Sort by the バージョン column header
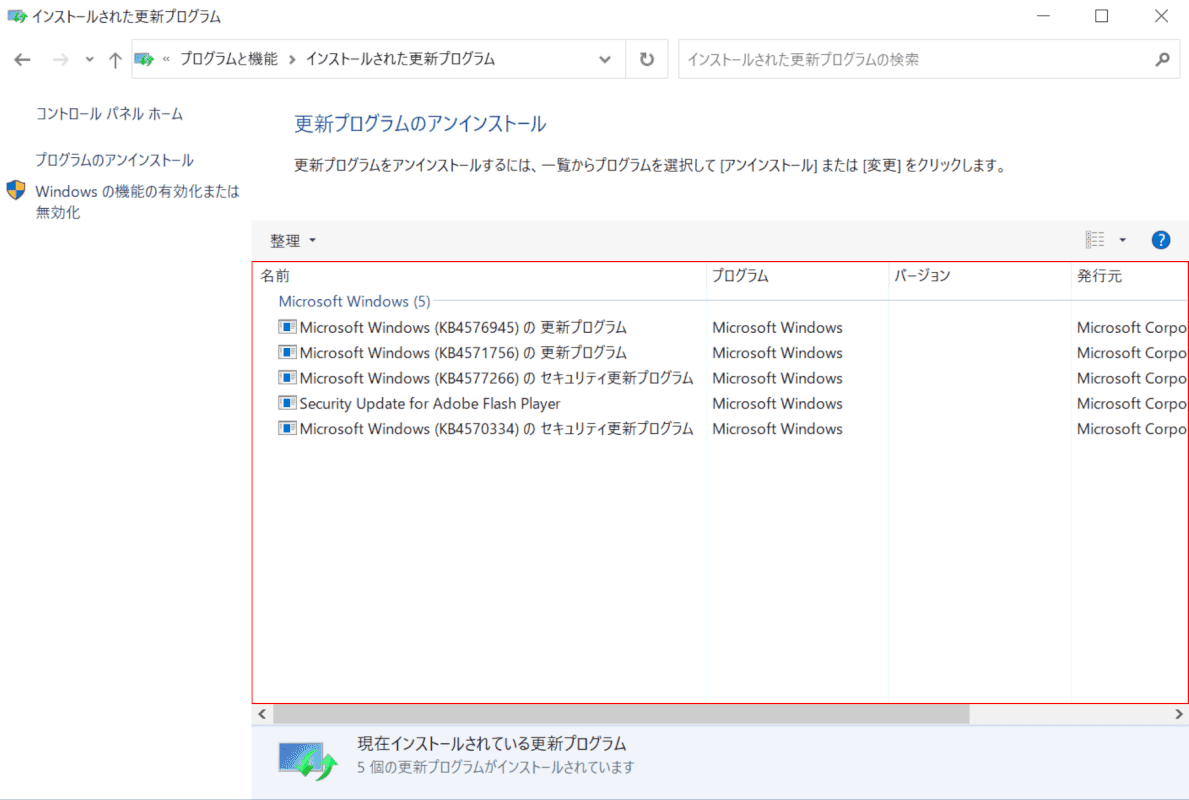This screenshot has width=1189, height=800. tap(979, 276)
